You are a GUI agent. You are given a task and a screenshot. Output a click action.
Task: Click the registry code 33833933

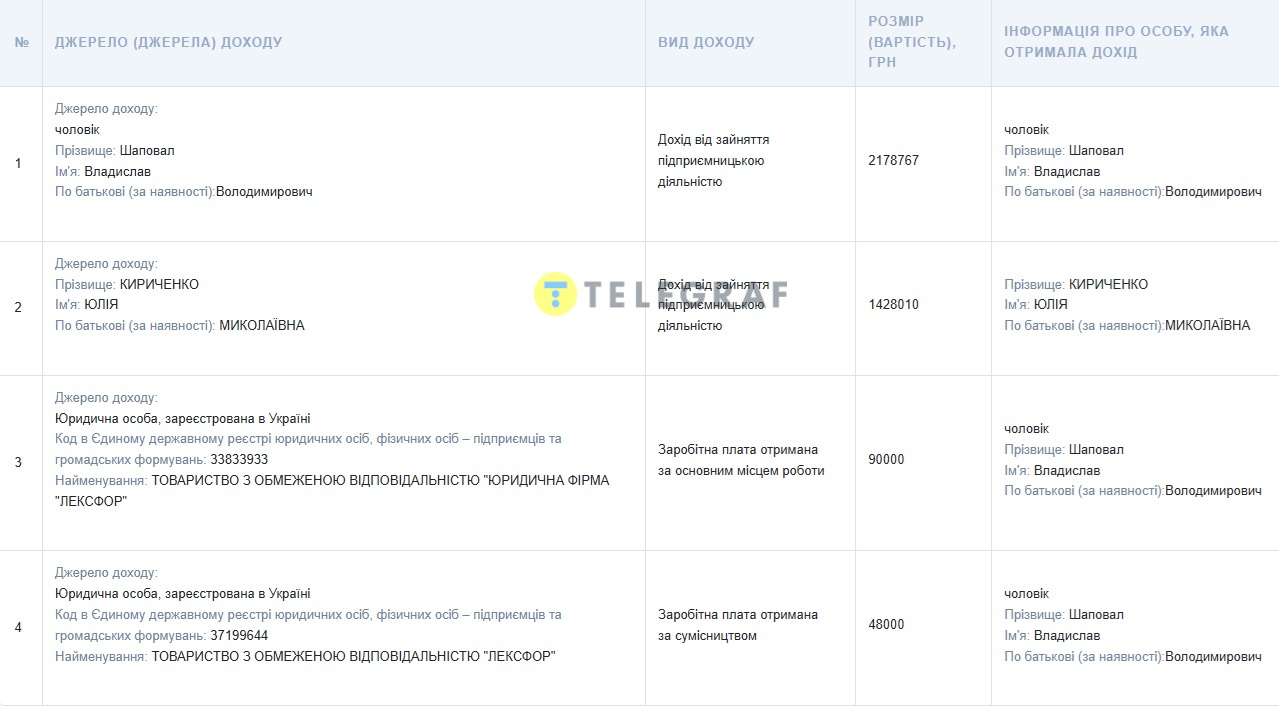click(239, 460)
